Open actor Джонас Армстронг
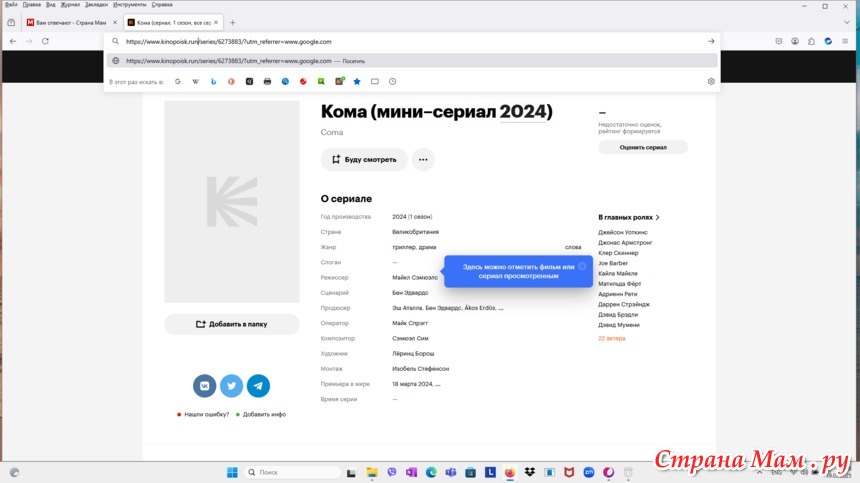860x483 pixels. coord(625,242)
